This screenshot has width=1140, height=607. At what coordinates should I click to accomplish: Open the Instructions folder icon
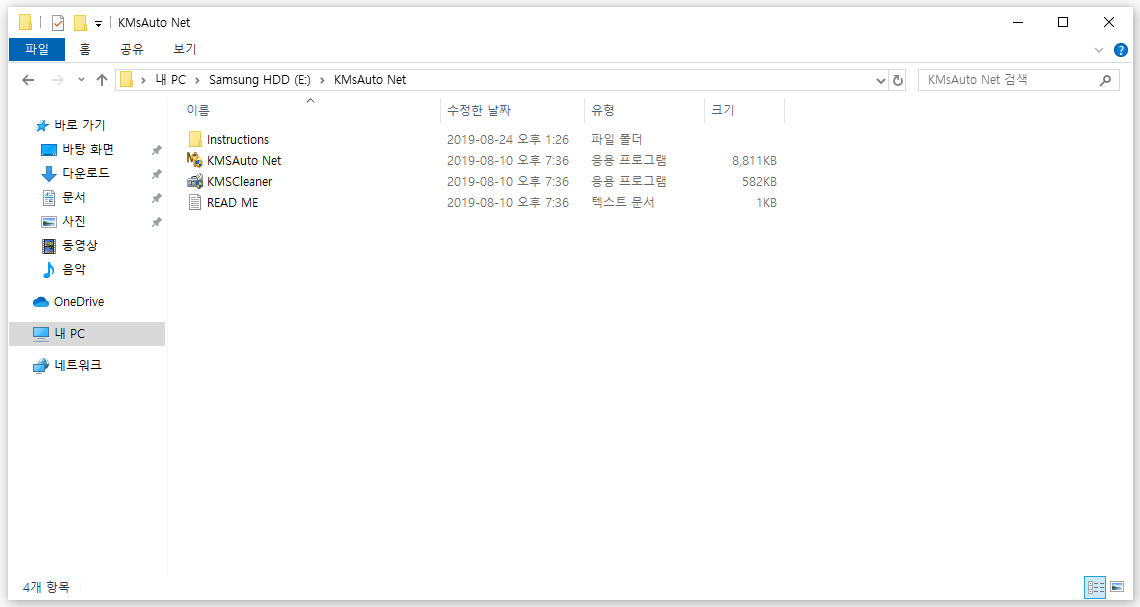pyautogui.click(x=195, y=140)
